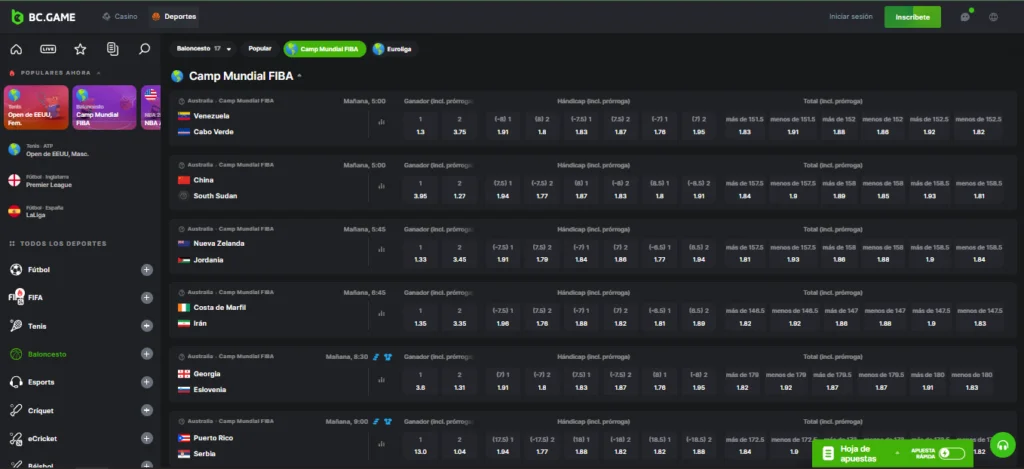
Task: Open favorites star icon in sidebar
Action: (x=80, y=49)
